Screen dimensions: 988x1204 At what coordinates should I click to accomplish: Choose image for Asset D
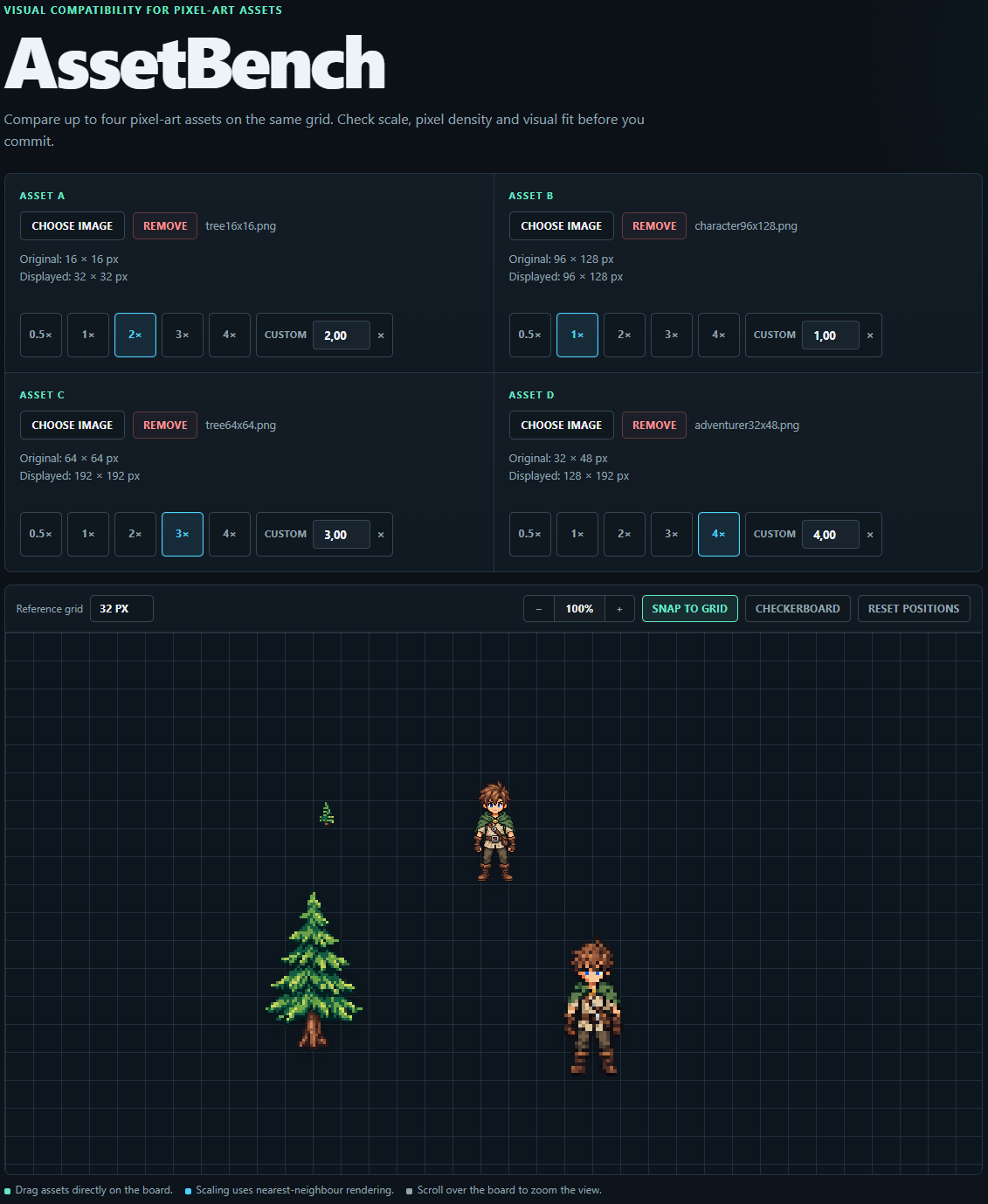562,425
